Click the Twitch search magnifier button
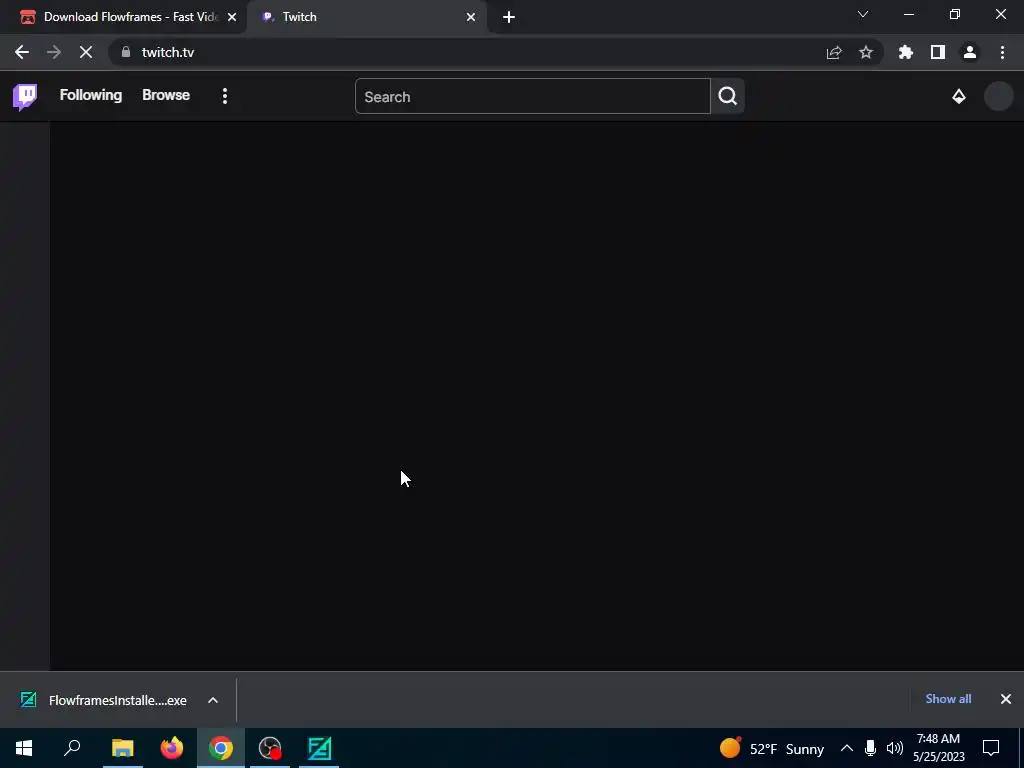This screenshot has height=768, width=1024. (728, 96)
